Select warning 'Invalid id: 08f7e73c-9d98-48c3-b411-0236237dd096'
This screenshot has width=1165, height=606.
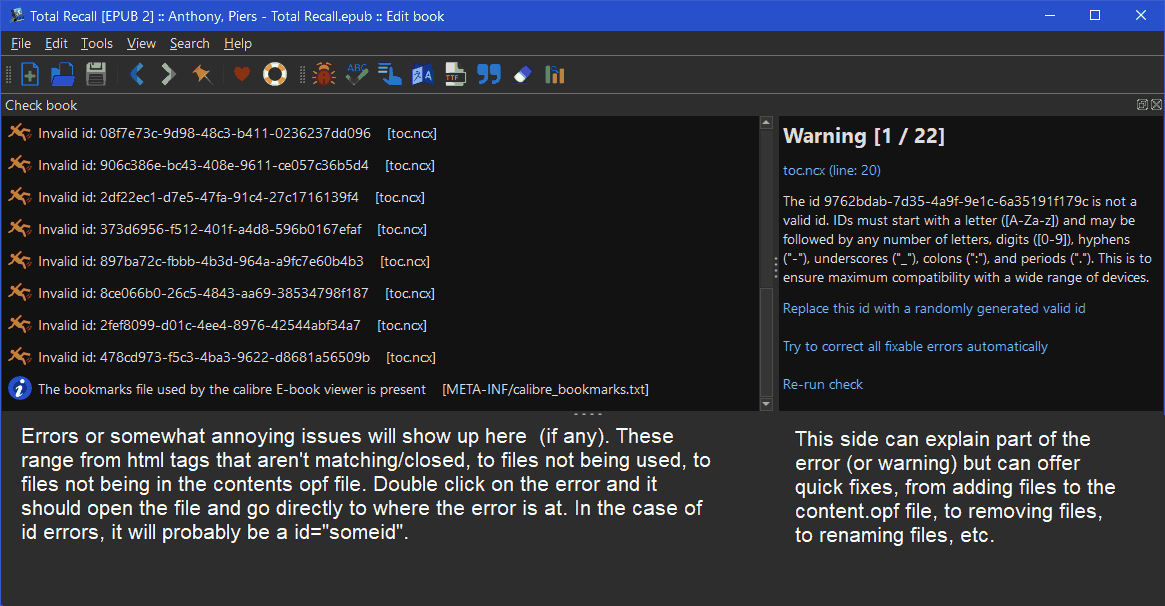[x=379, y=133]
